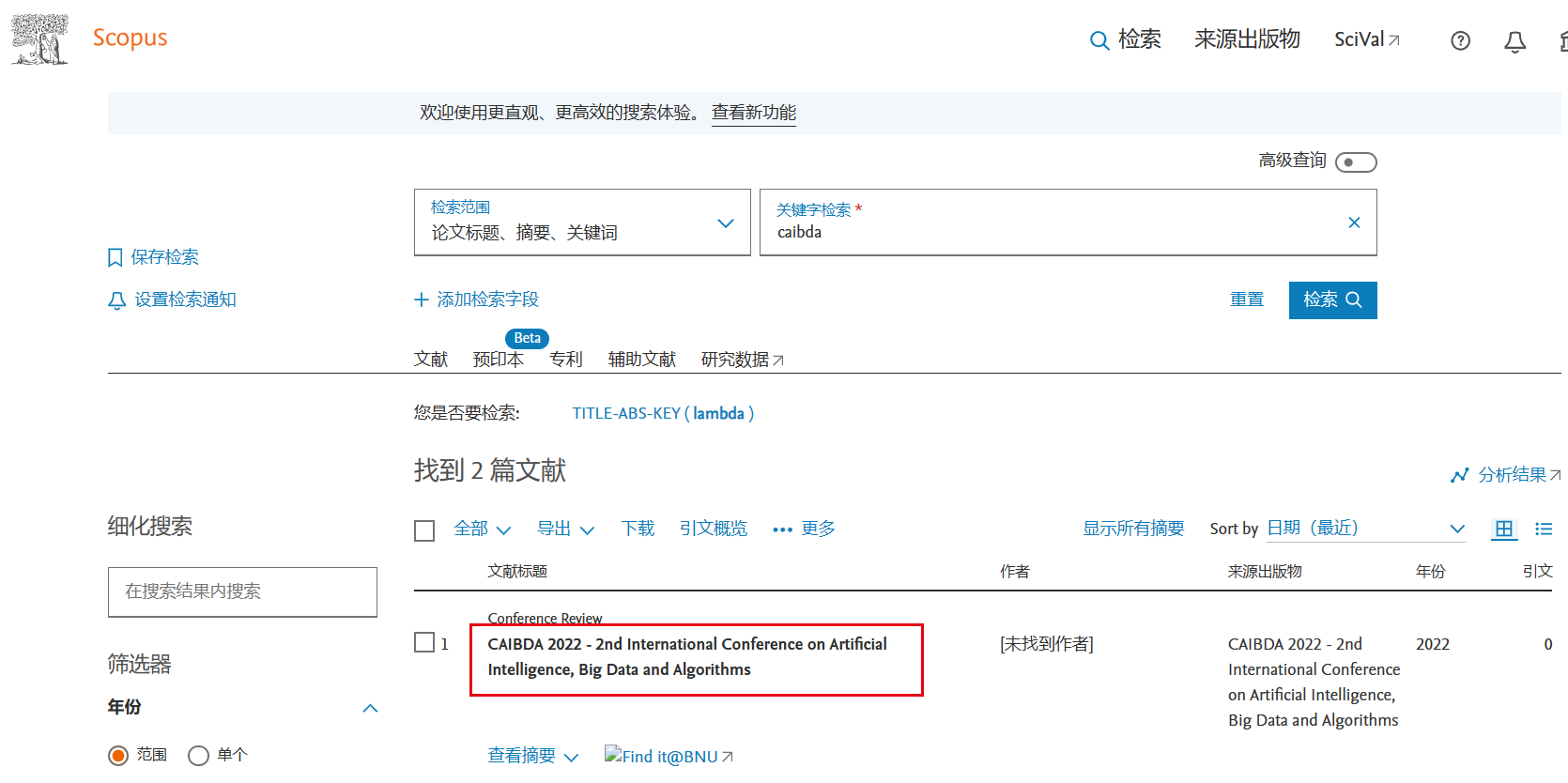Click 显示所有摘要 link

1133,529
